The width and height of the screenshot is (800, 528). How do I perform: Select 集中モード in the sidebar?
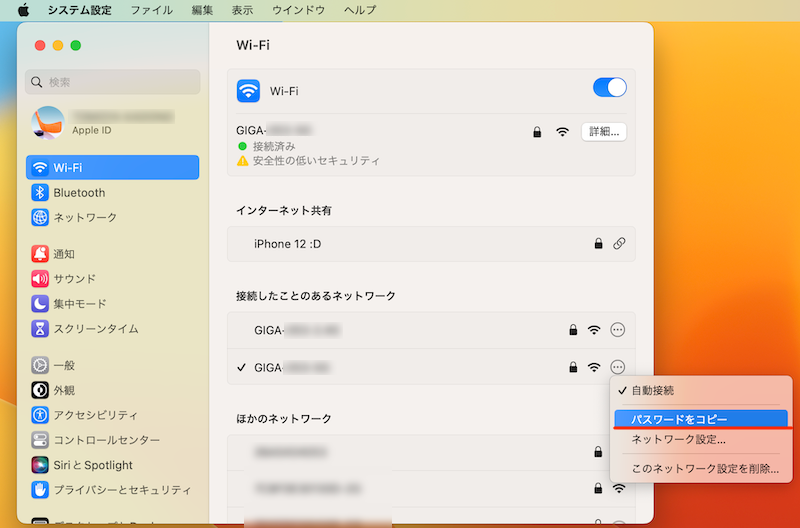(80, 304)
